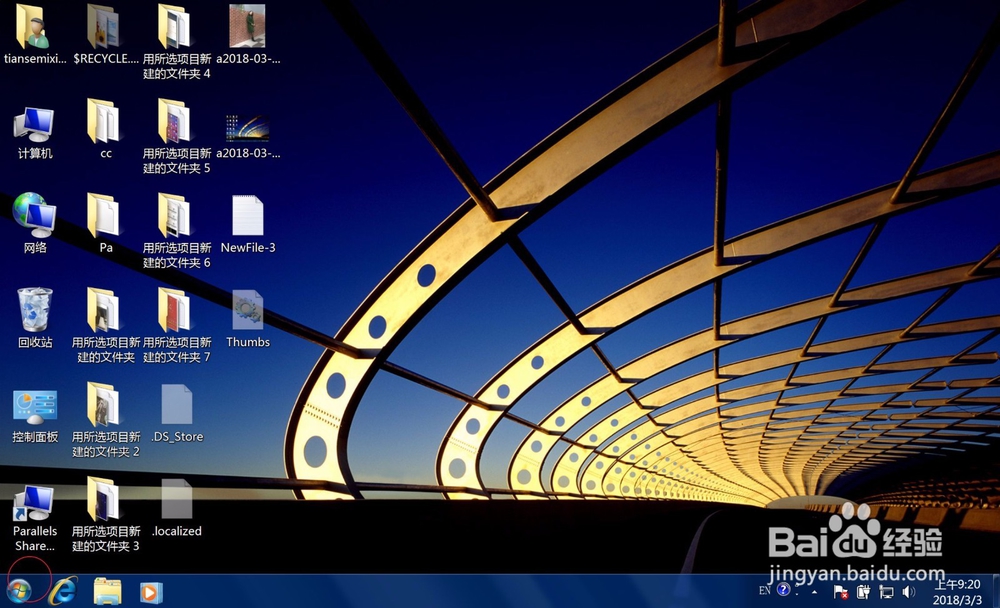Select the a2018-03 image with brick wall
The image size is (1000, 608).
point(247,27)
